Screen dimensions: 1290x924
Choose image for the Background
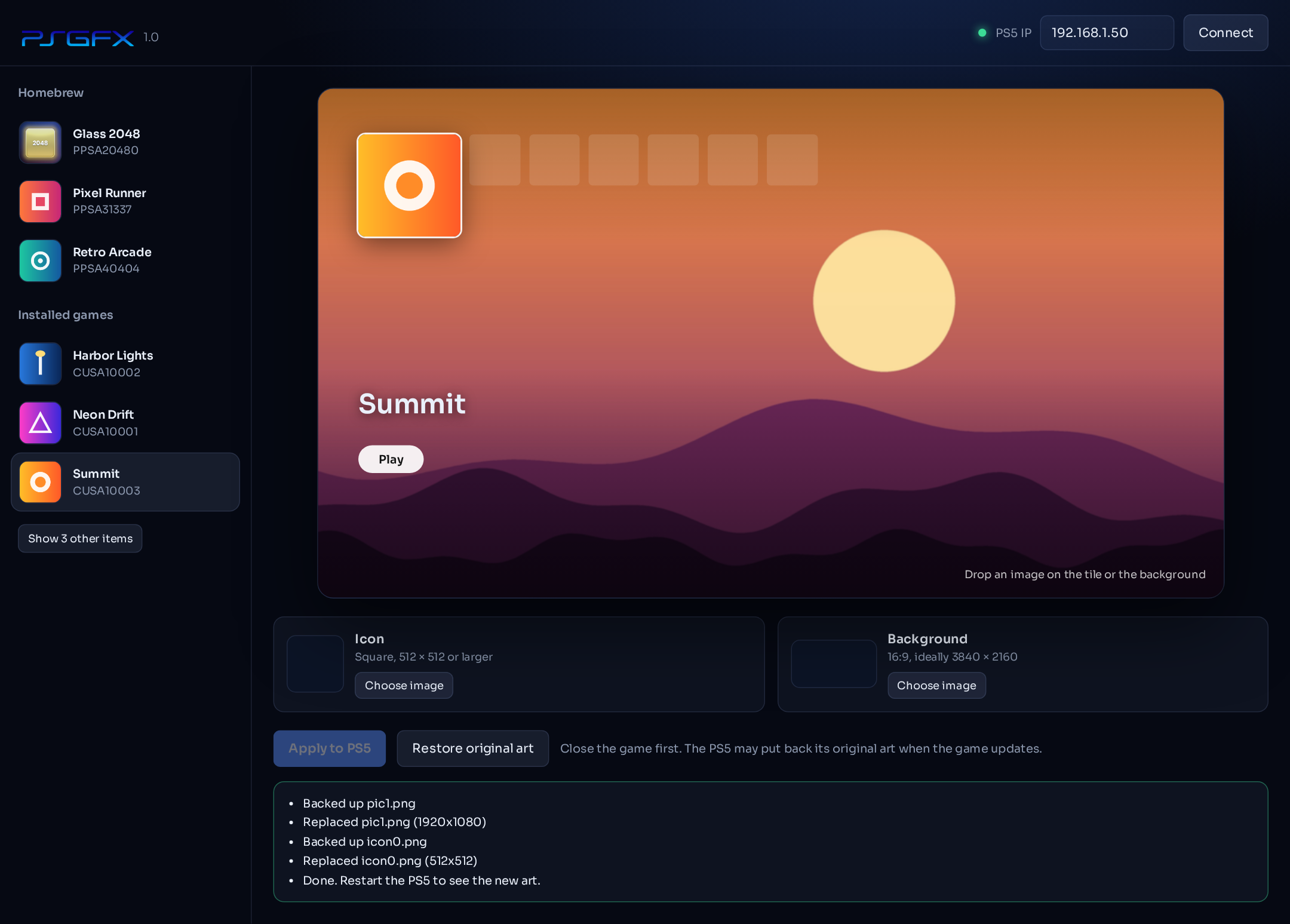936,685
